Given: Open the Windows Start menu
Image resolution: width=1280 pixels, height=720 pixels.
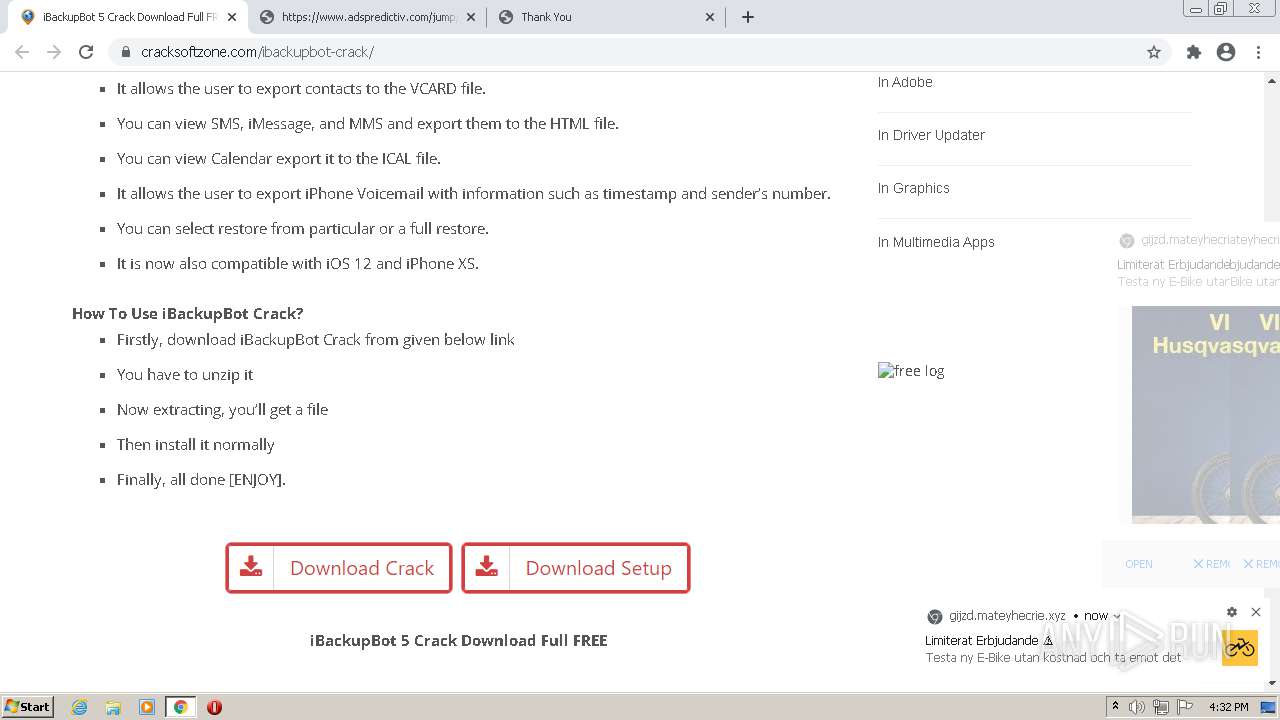Looking at the screenshot, I should pos(28,707).
